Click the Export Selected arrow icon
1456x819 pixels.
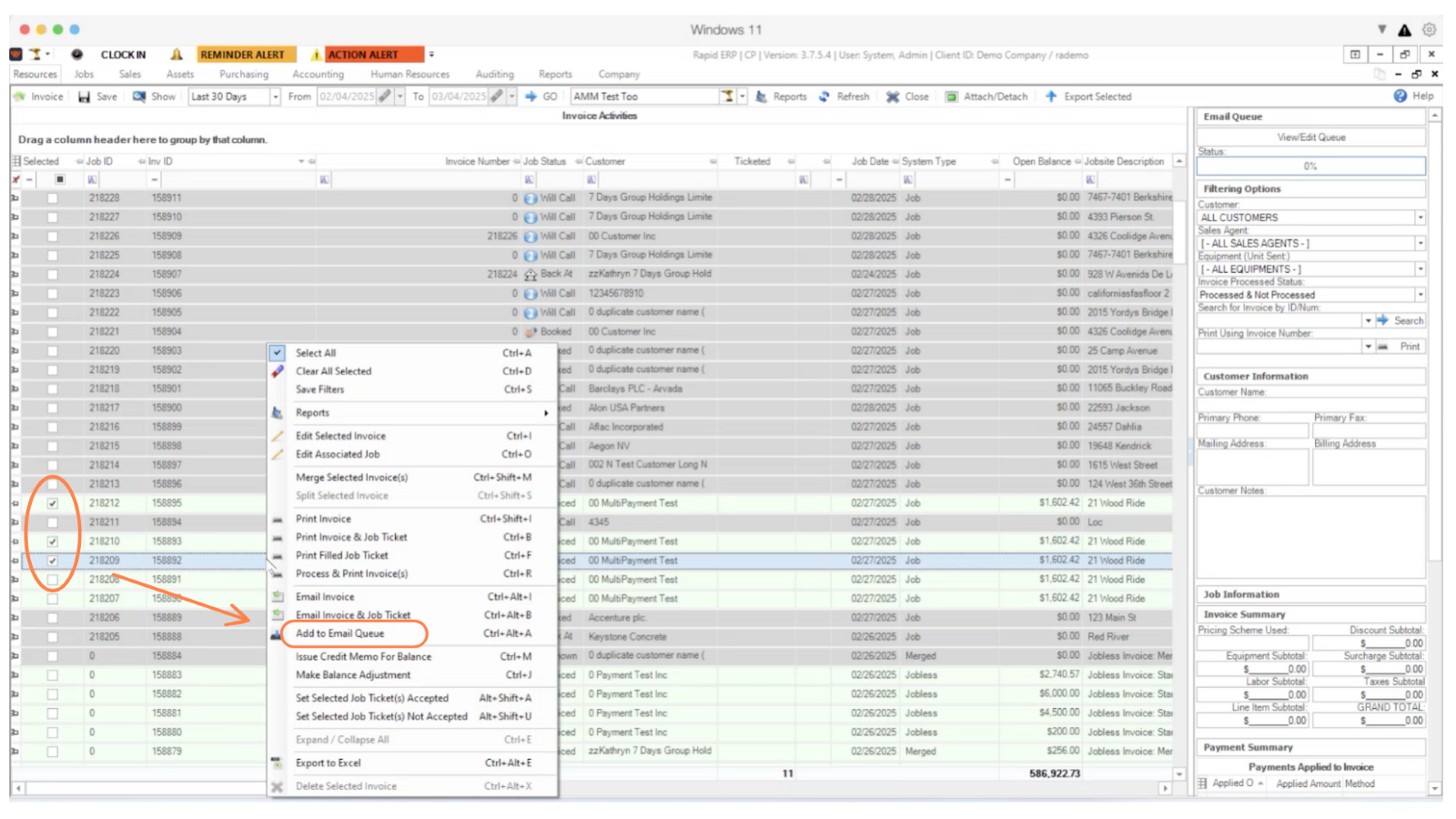coord(1051,96)
